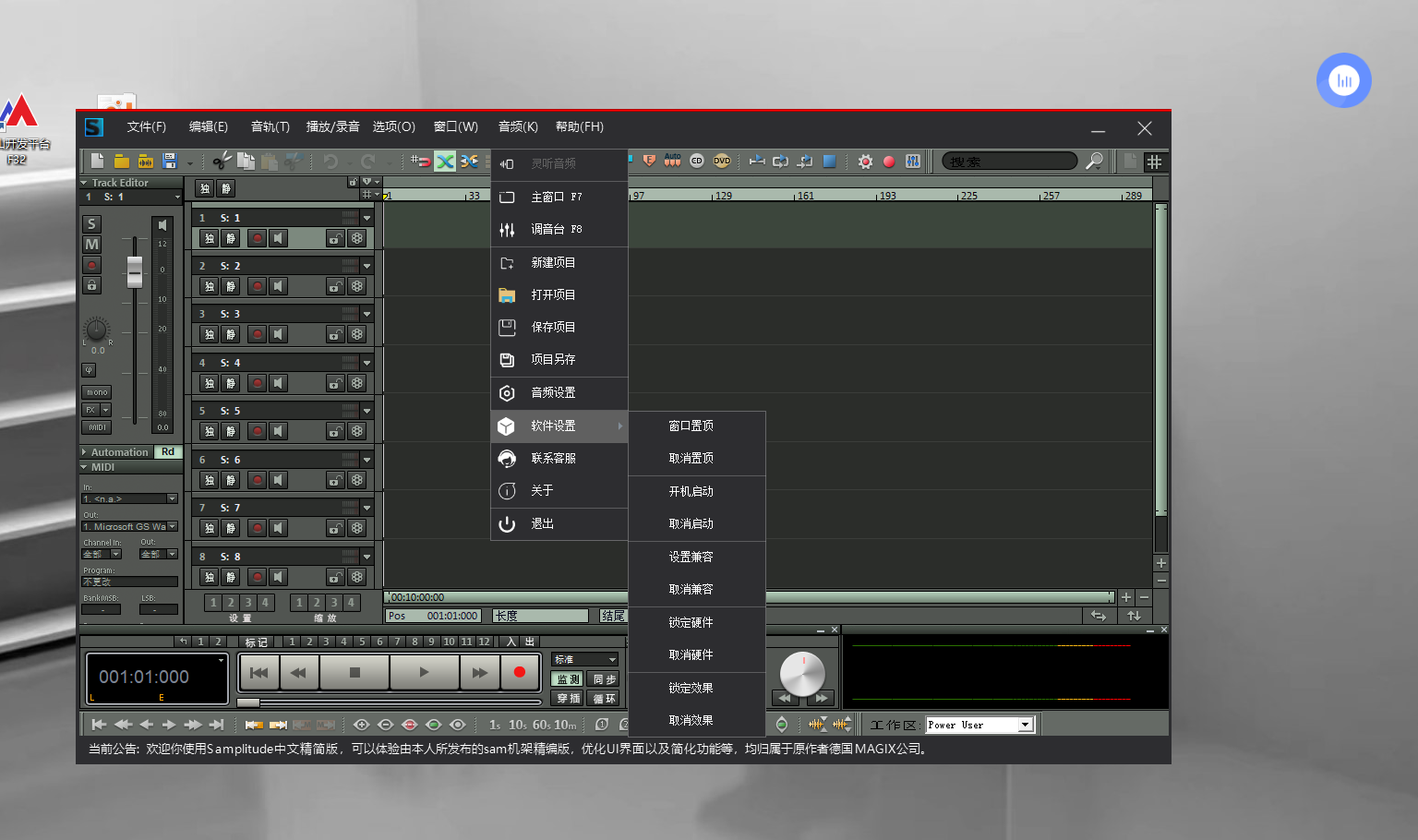Toggle mute (静) on track 3

231,334
